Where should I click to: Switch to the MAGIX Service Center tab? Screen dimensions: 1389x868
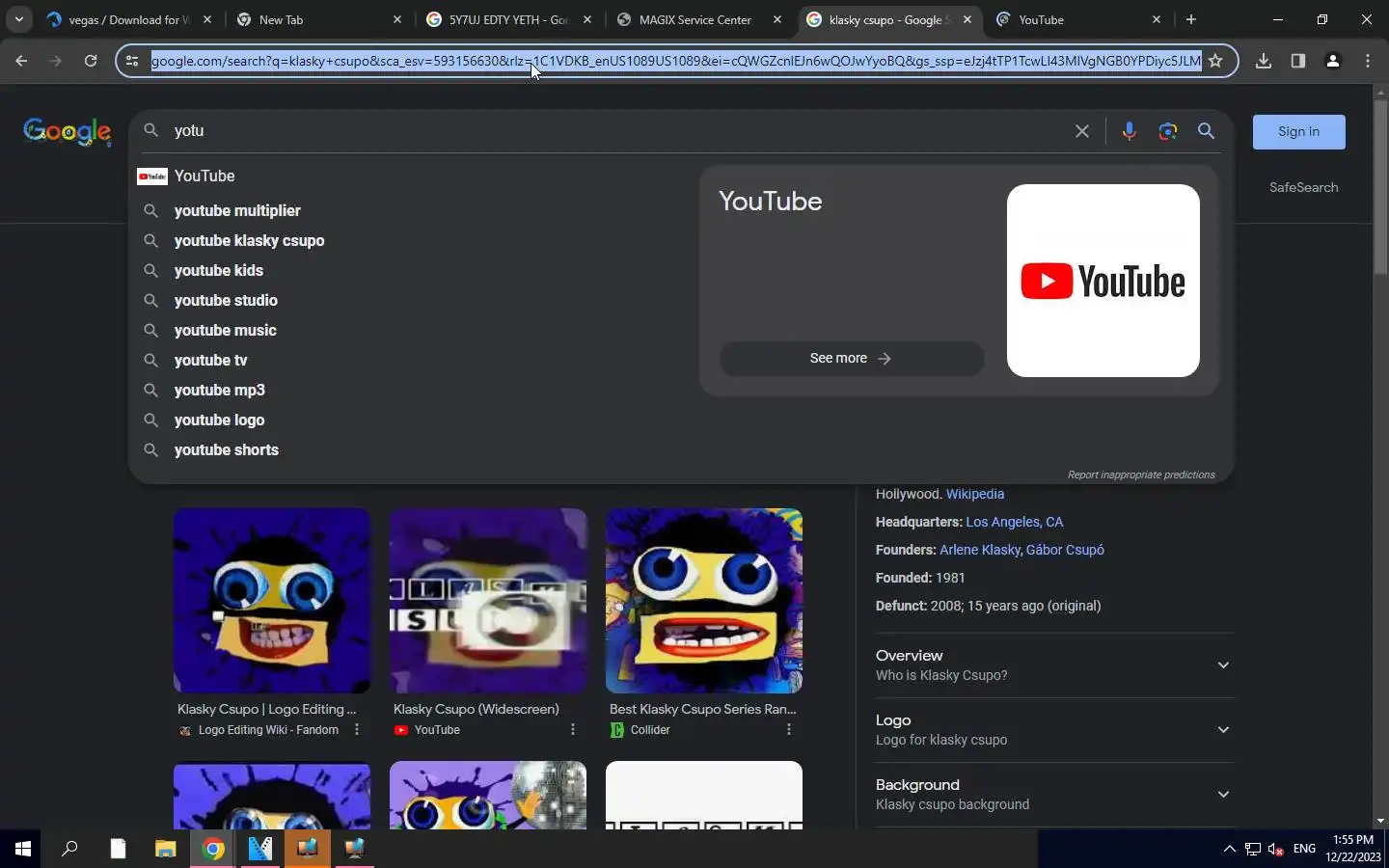(x=697, y=19)
